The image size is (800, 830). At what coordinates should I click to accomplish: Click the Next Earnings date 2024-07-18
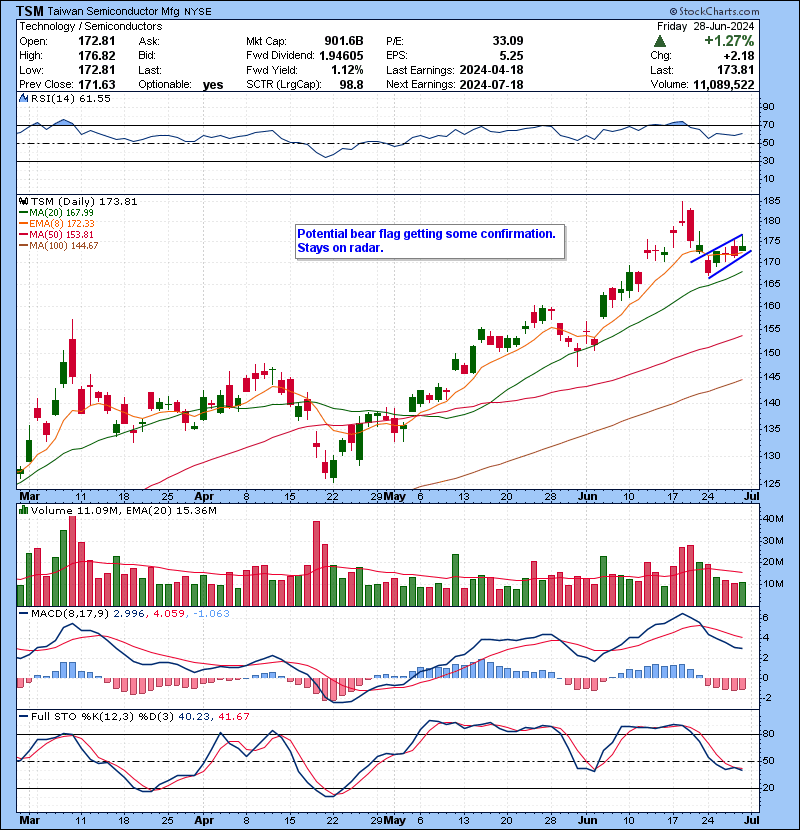[x=491, y=84]
